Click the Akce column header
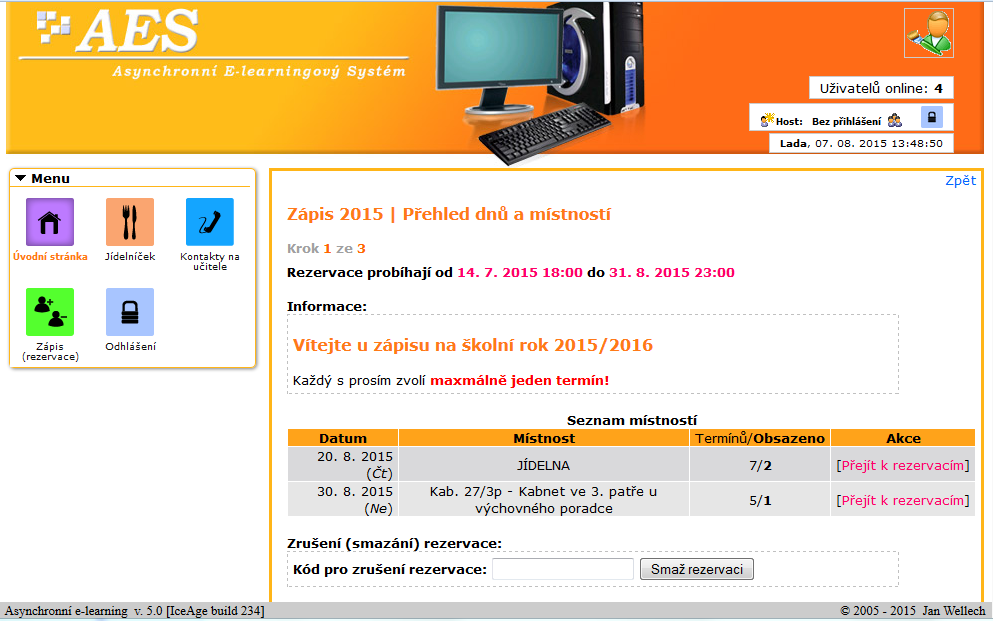The image size is (993, 621). point(903,438)
